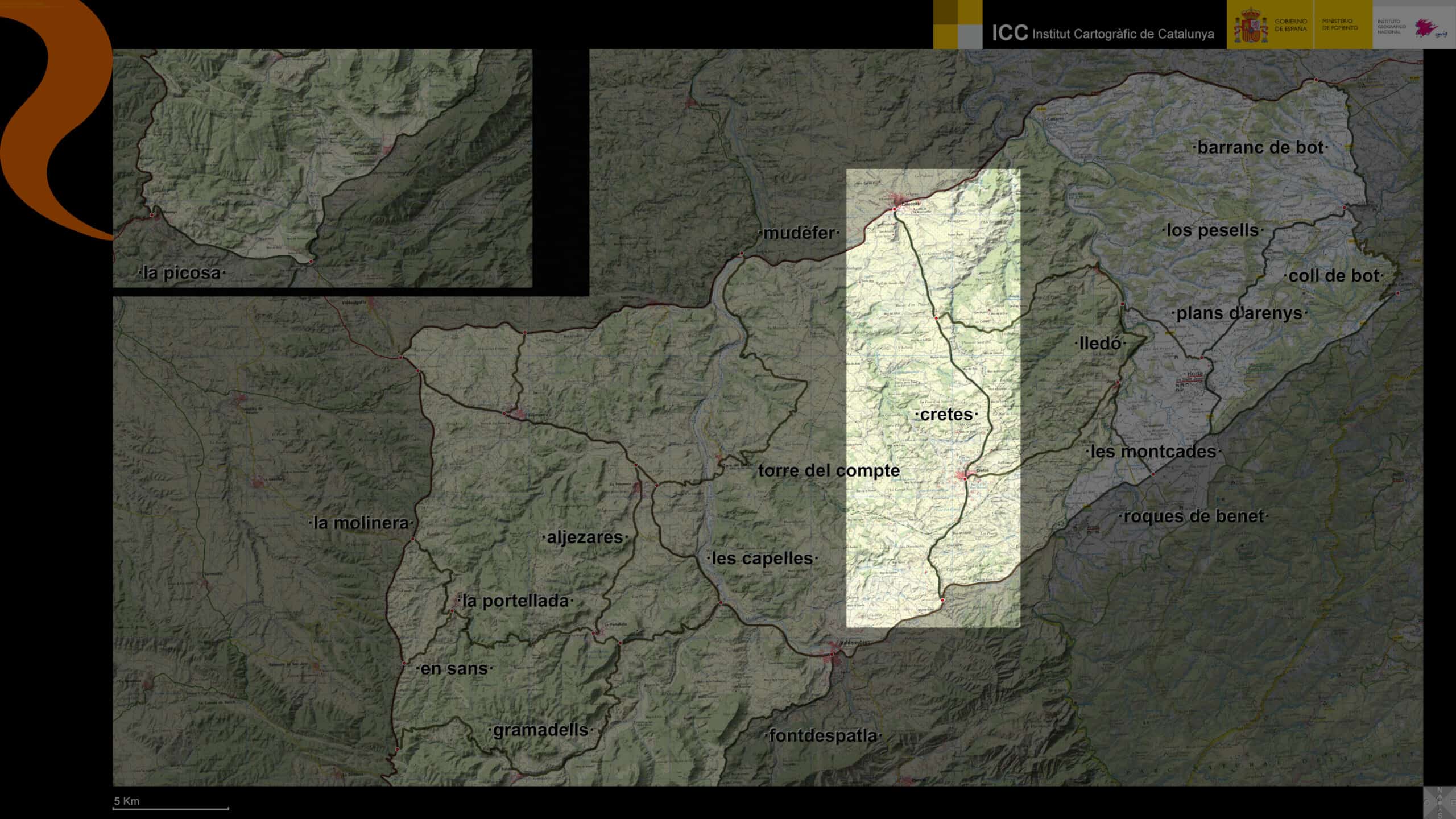The width and height of the screenshot is (1456, 819).
Task: Select the barranc de bot label
Action: (1260, 148)
